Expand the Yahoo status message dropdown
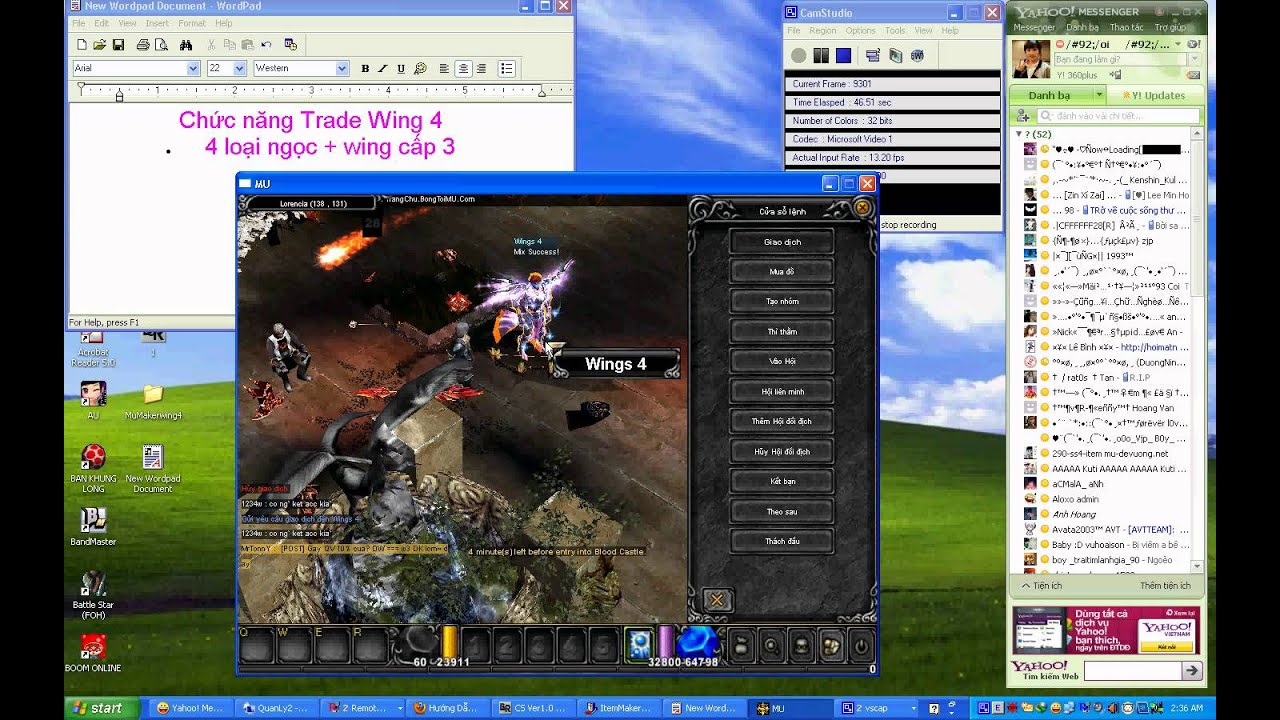1280x720 pixels. 1195,60
